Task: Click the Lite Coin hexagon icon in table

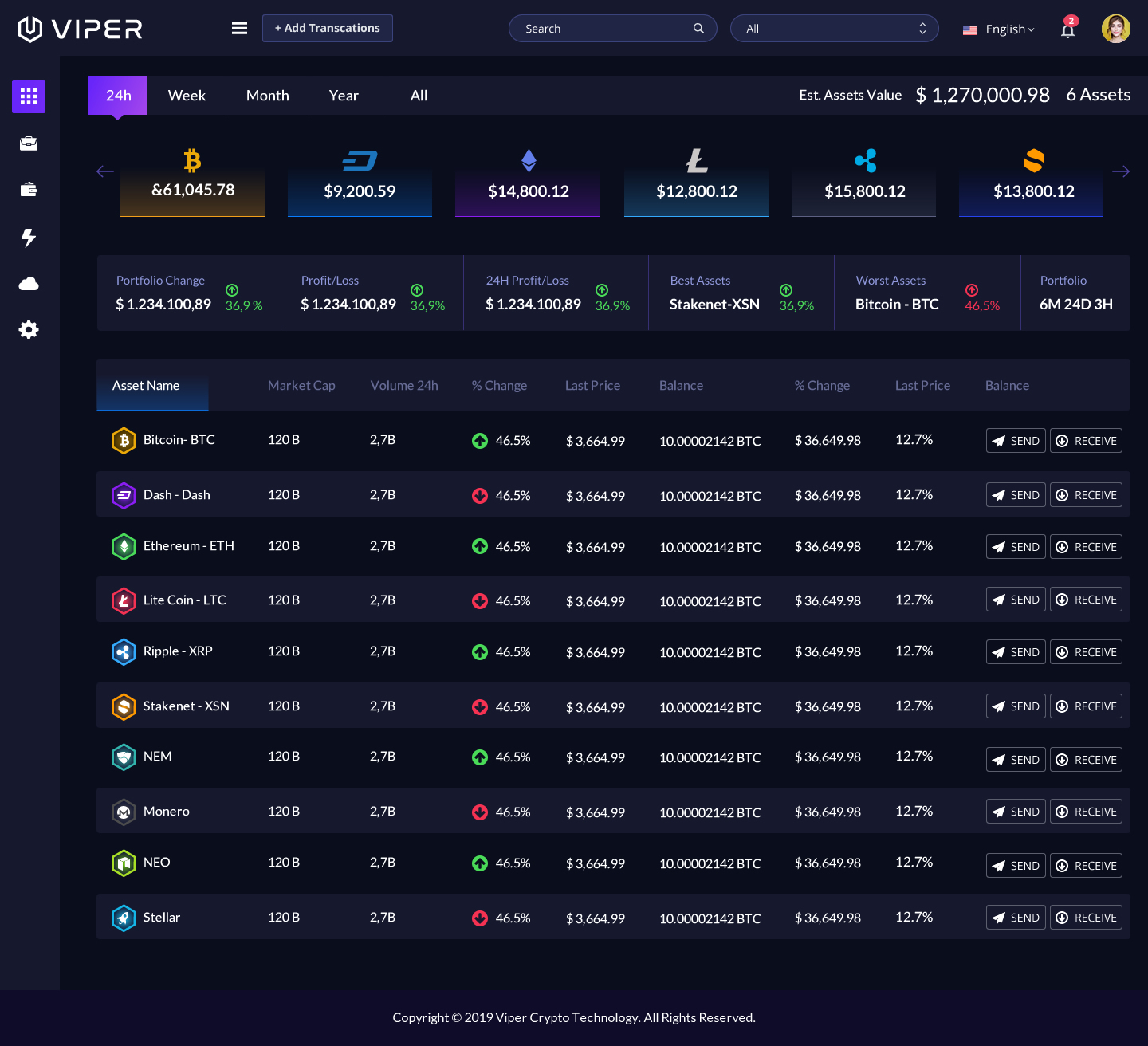Action: (124, 600)
